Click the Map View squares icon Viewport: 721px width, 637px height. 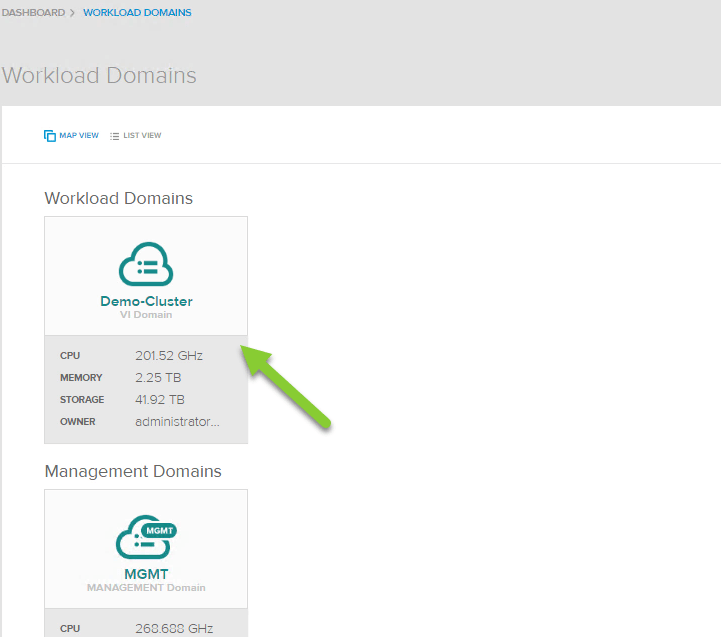50,136
